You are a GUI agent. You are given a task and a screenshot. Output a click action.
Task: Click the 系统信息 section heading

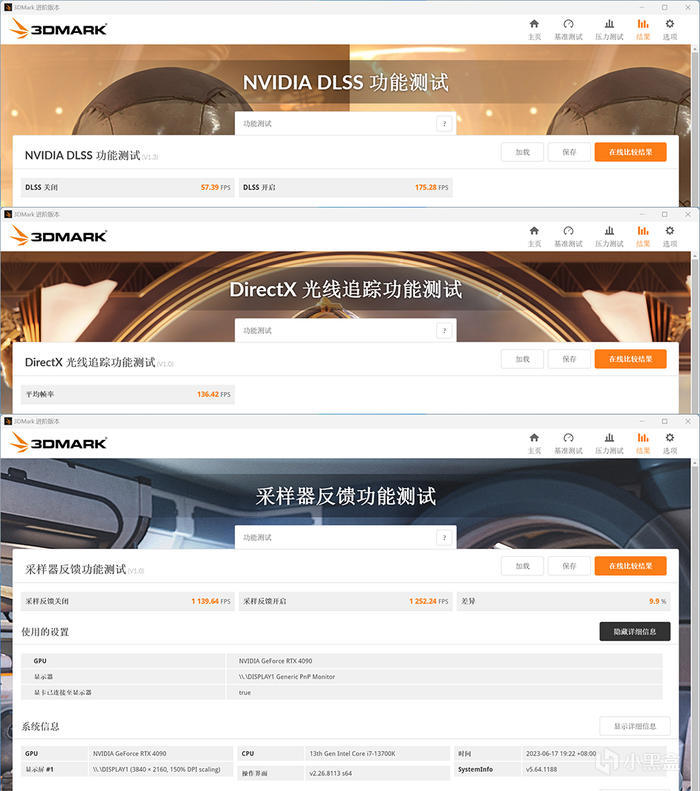click(x=40, y=726)
